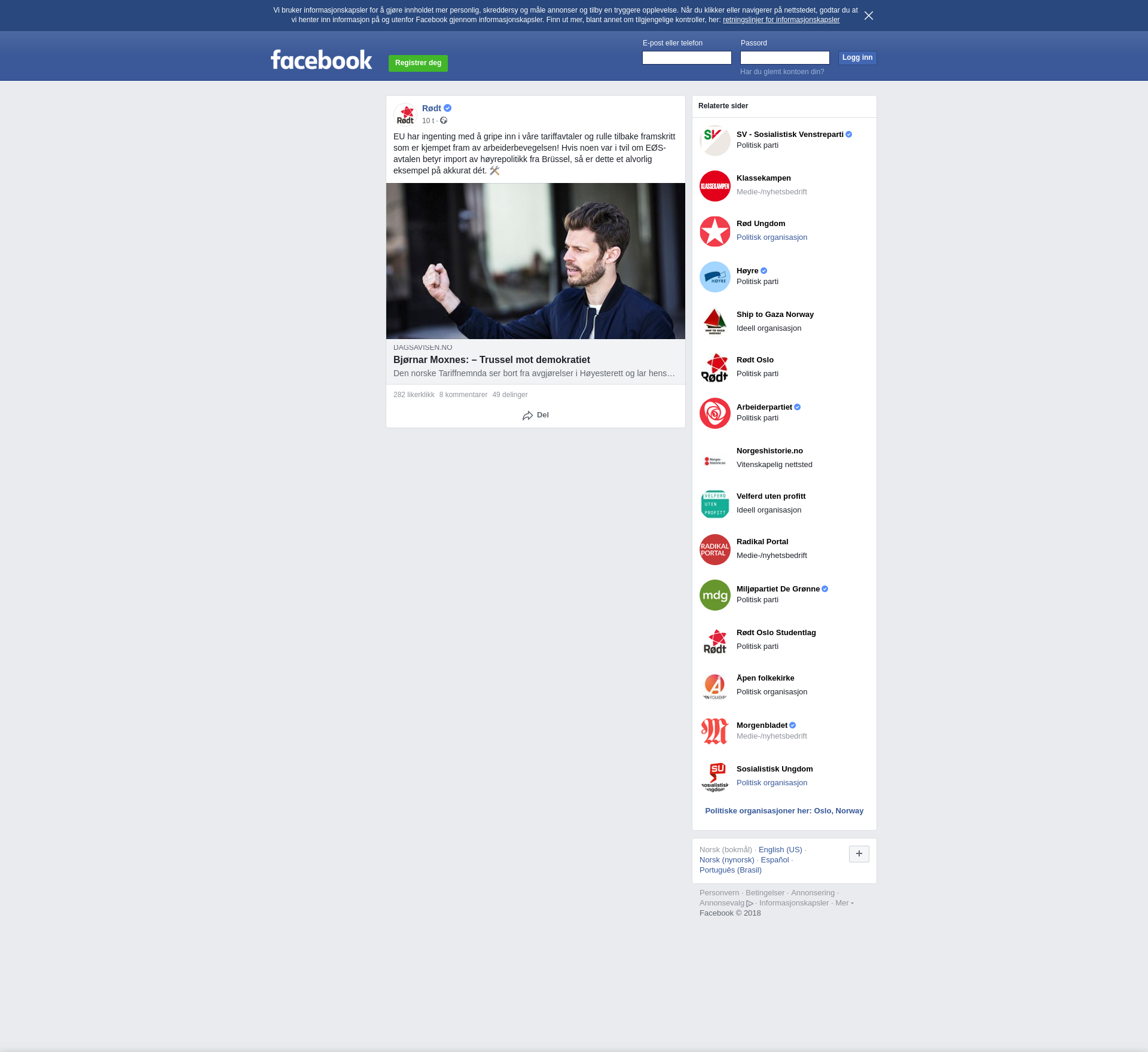Switch language to Português (Brasil)
The width and height of the screenshot is (1148, 1052).
click(731, 870)
